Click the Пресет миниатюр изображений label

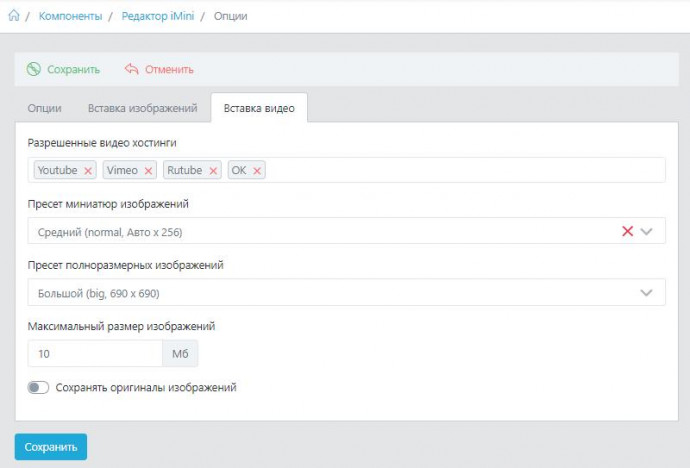108,204
